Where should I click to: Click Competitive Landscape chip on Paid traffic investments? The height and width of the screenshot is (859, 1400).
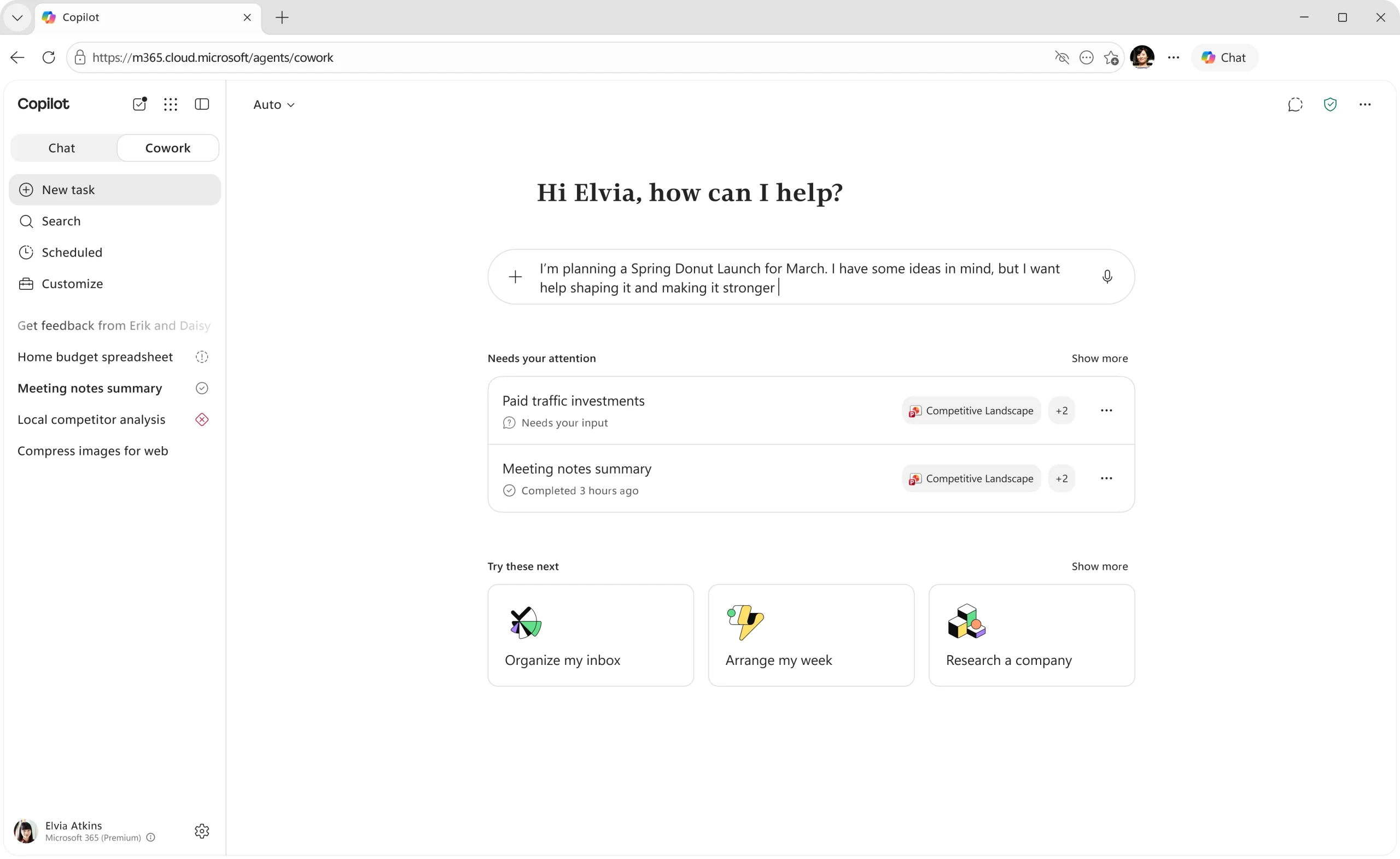[971, 411]
